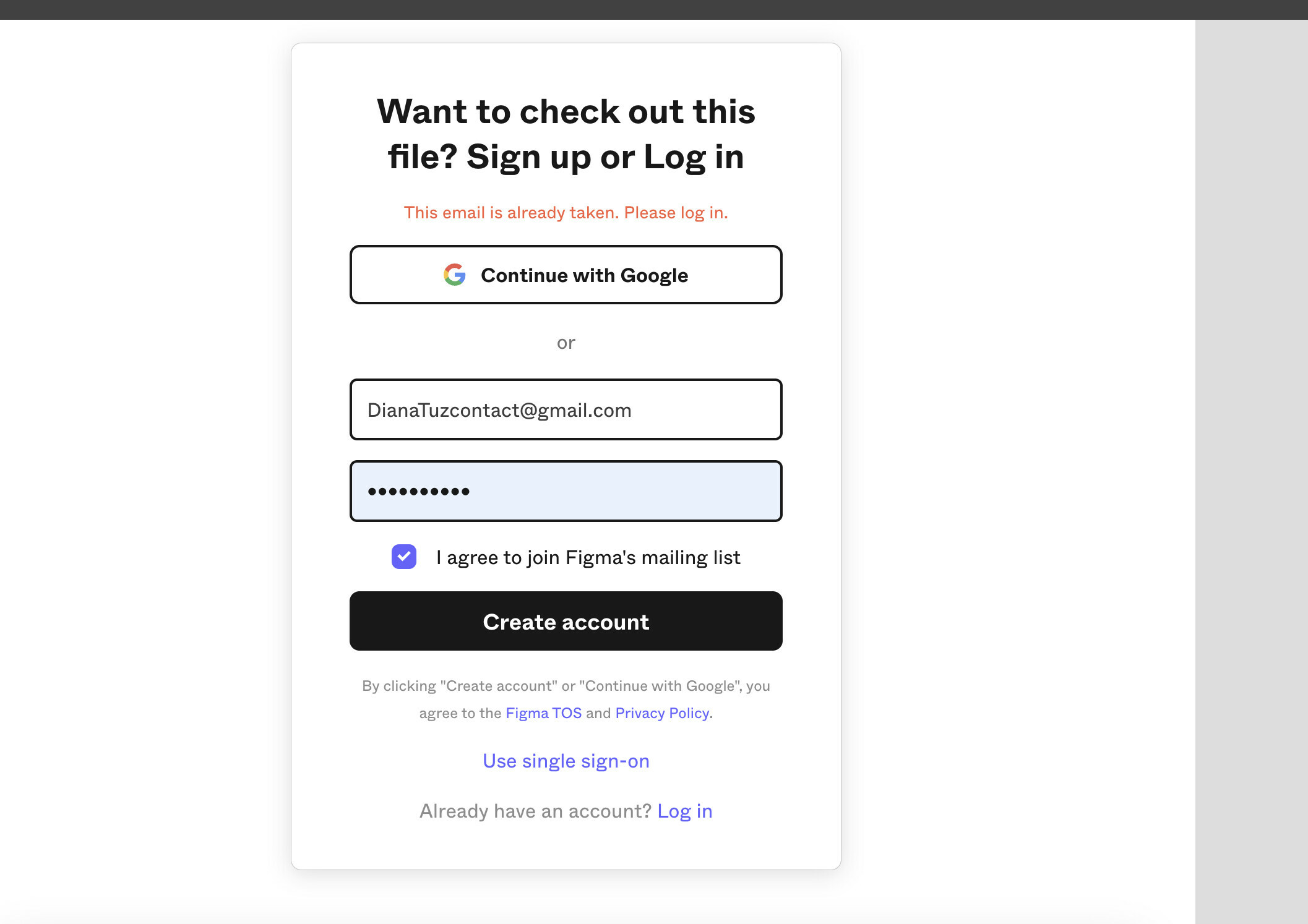This screenshot has width=1308, height=924.
Task: Click the black Create account submit button
Action: coord(566,621)
